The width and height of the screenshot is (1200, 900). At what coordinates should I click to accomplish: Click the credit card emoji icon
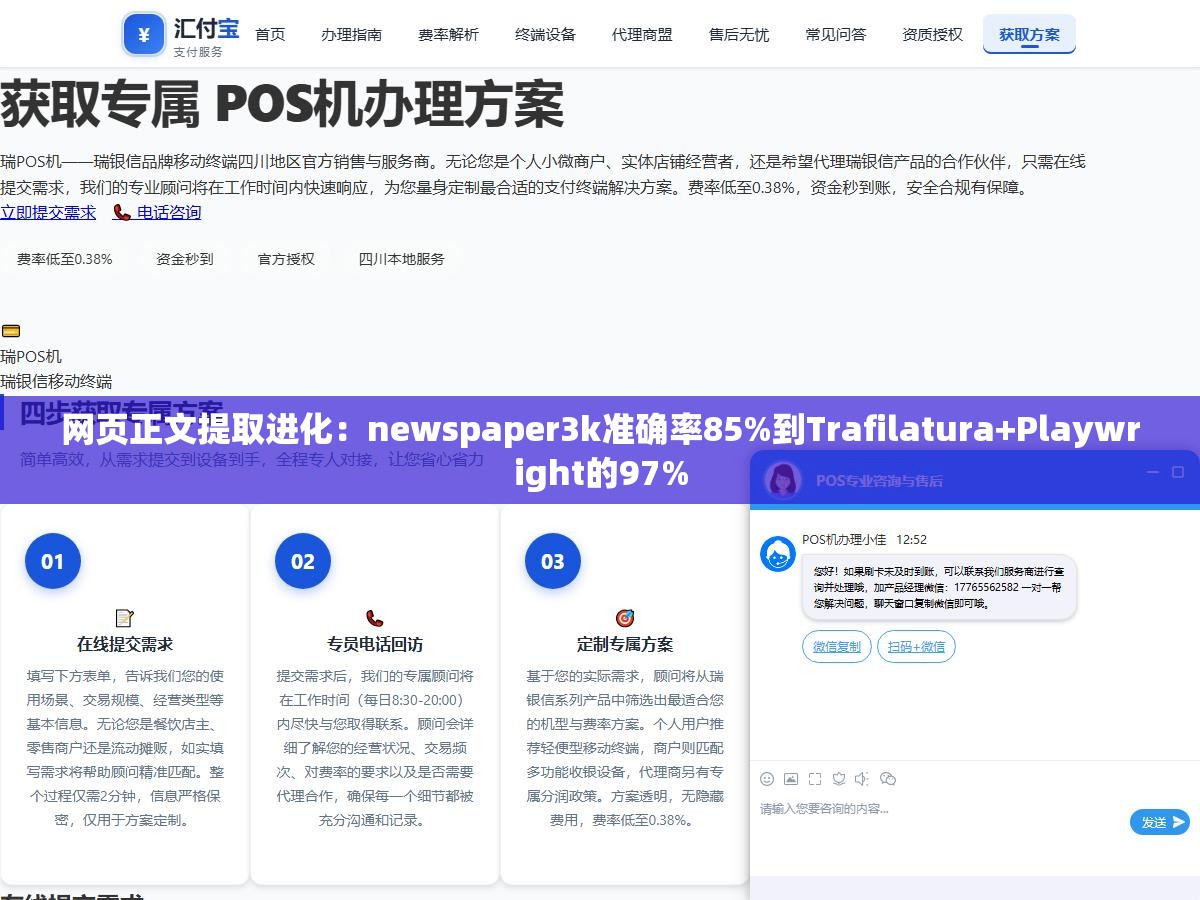[x=10, y=331]
